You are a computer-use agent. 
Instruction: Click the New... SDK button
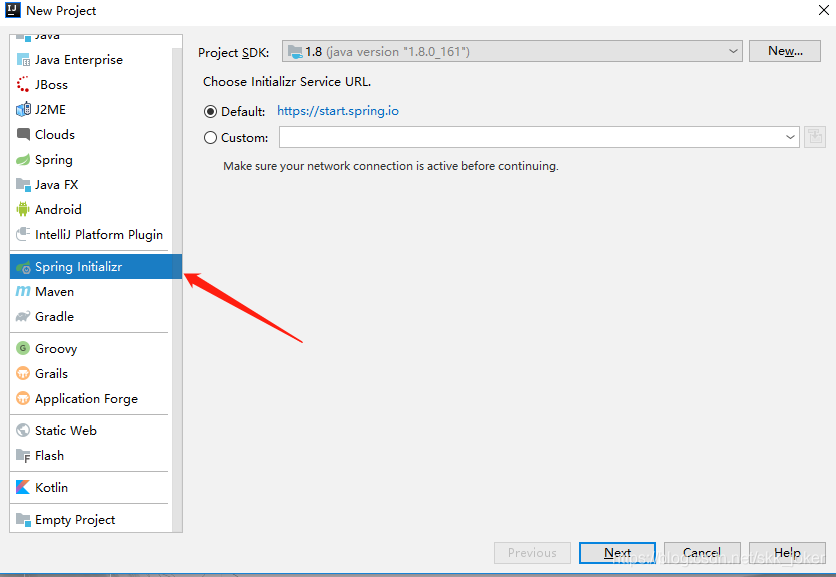(785, 51)
